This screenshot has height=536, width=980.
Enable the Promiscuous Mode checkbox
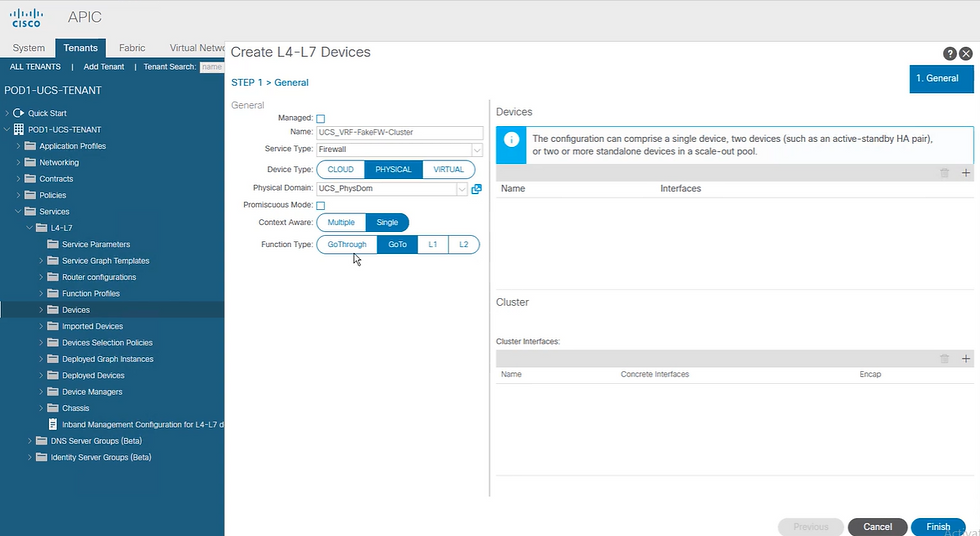[321, 206]
